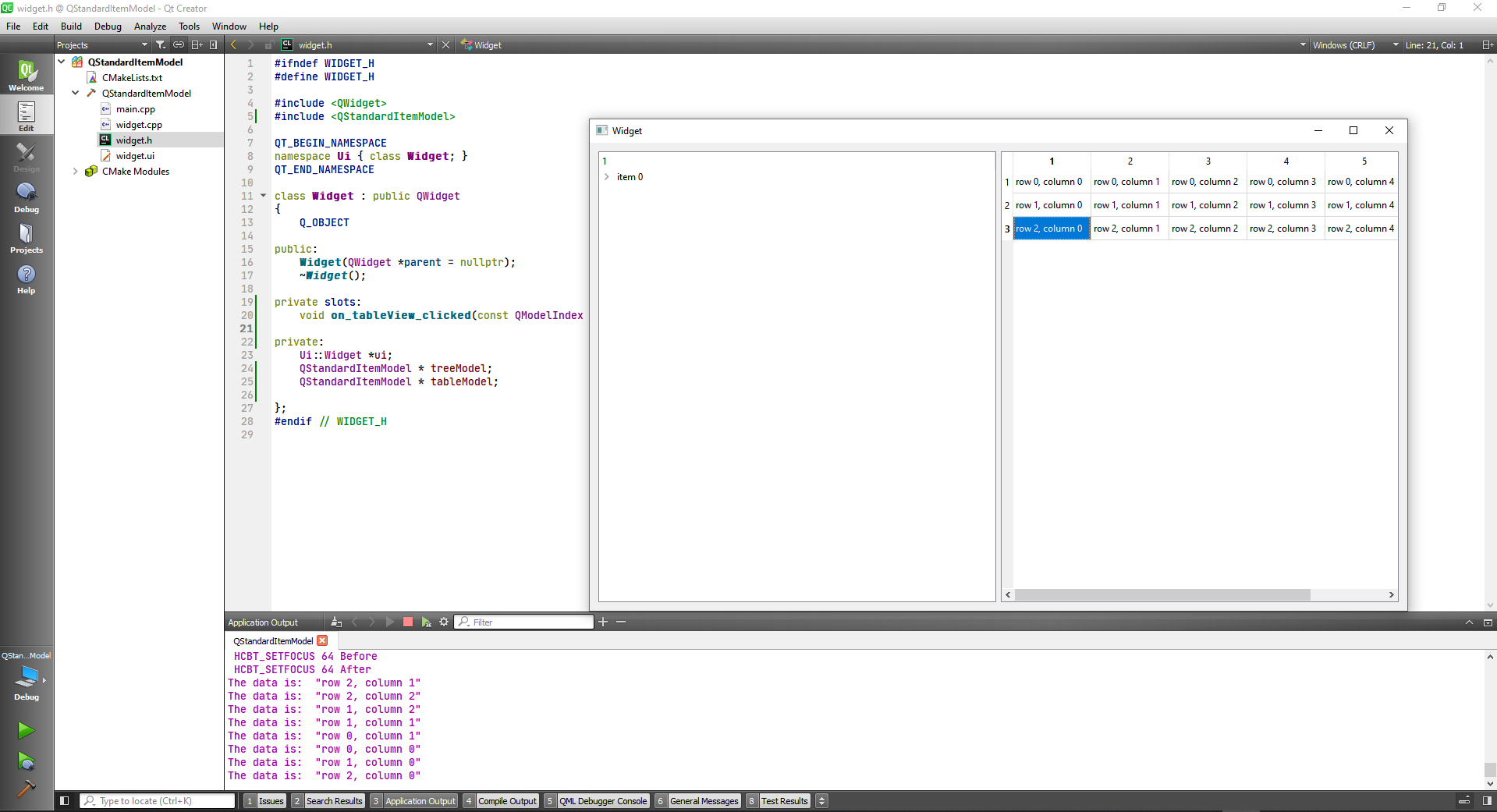The width and height of the screenshot is (1497, 812).
Task: Open the QStan...Model kit selector
Action: [27, 675]
